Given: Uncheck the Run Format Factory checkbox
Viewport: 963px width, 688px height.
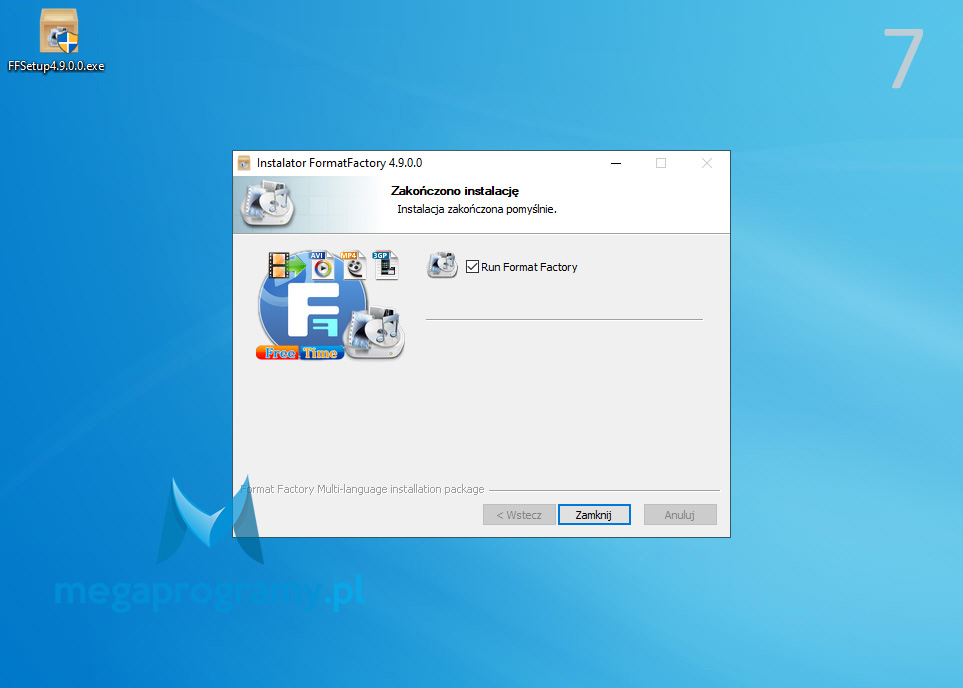Looking at the screenshot, I should [x=472, y=267].
